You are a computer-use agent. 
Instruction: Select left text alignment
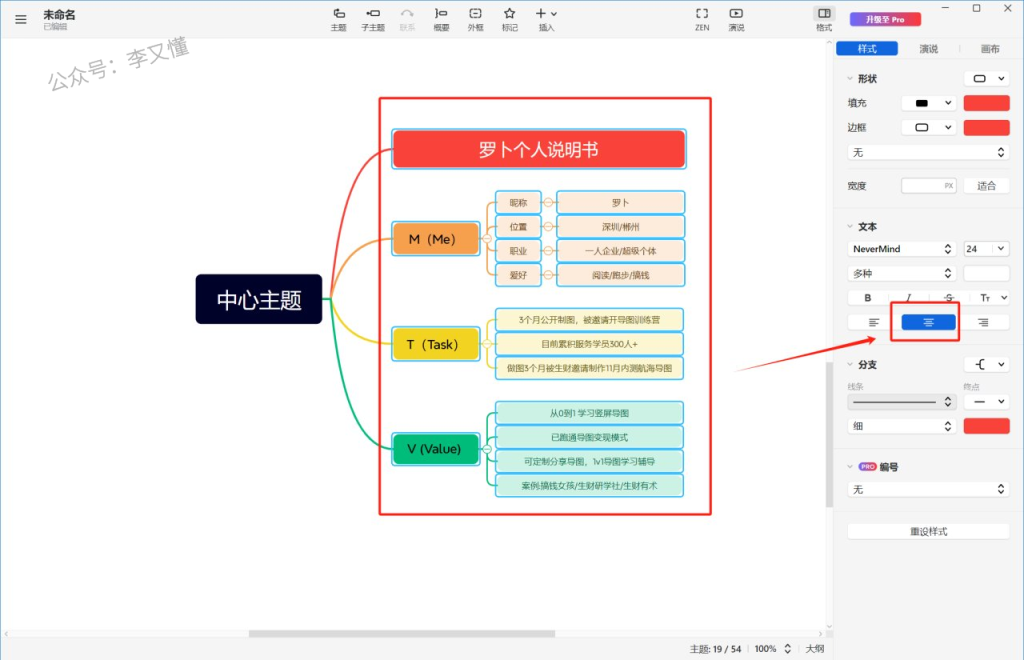point(873,322)
